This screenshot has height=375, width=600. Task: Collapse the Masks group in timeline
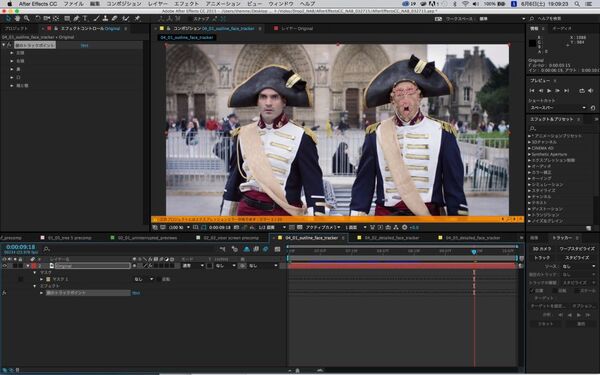point(35,272)
